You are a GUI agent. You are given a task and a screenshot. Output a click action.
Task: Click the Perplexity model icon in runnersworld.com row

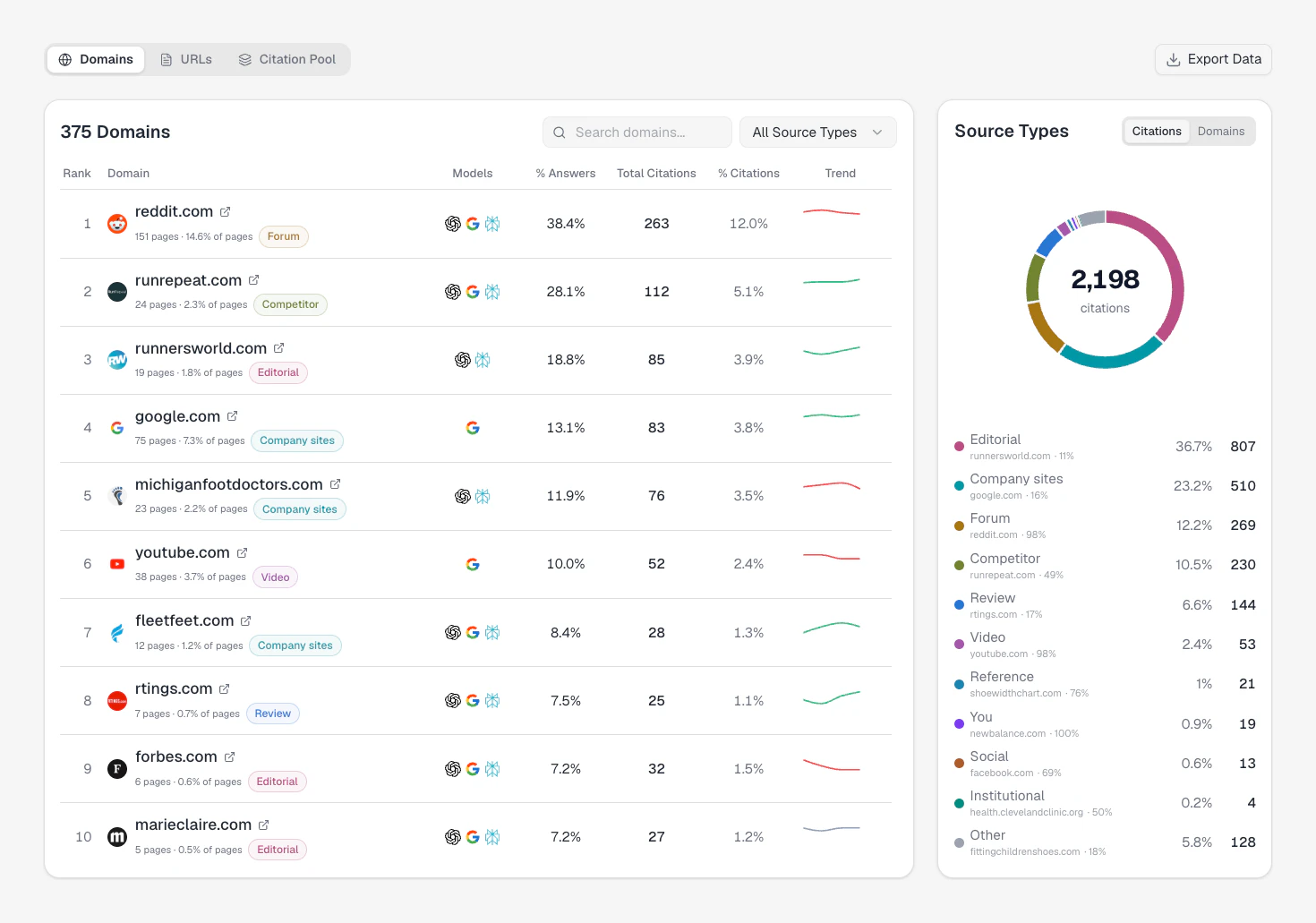coord(483,360)
